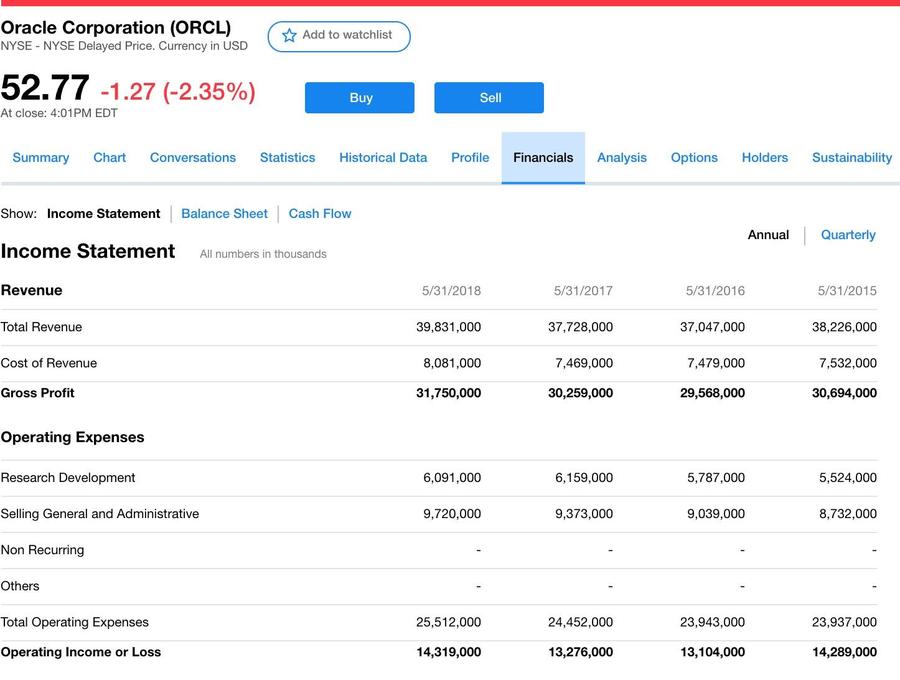
Task: Select the Operating Income or Loss label
Action: [x=81, y=652]
